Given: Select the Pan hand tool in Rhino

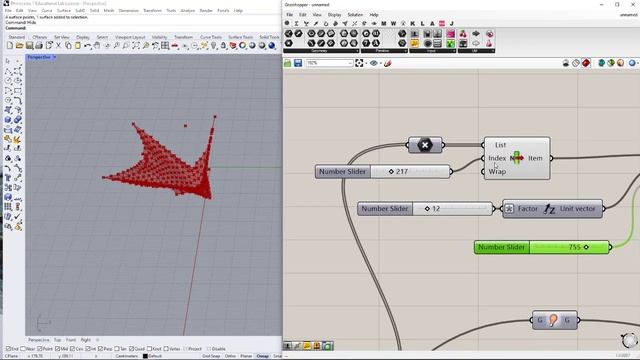Looking at the screenshot, I should tap(97, 46).
